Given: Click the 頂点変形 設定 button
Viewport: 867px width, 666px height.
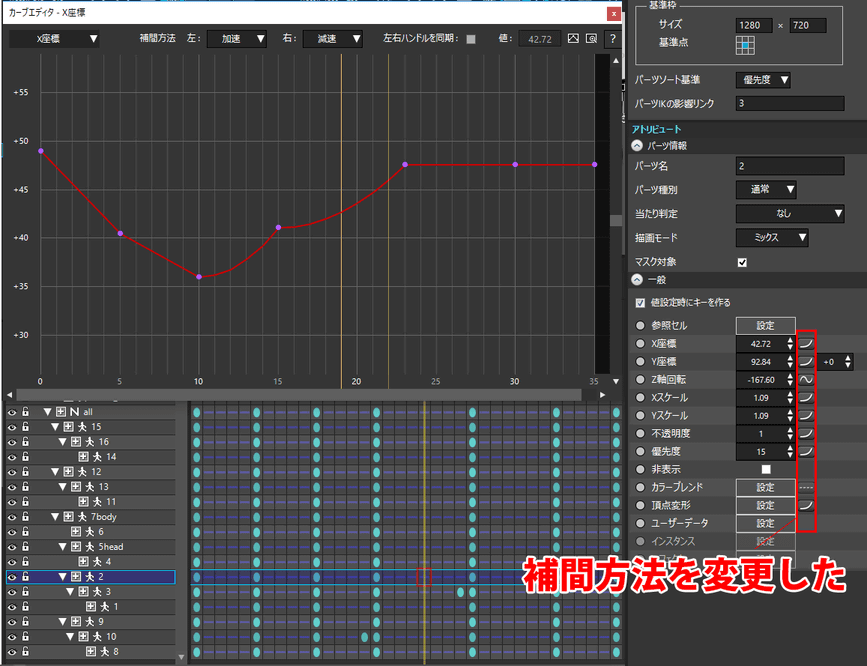Looking at the screenshot, I should point(766,505).
